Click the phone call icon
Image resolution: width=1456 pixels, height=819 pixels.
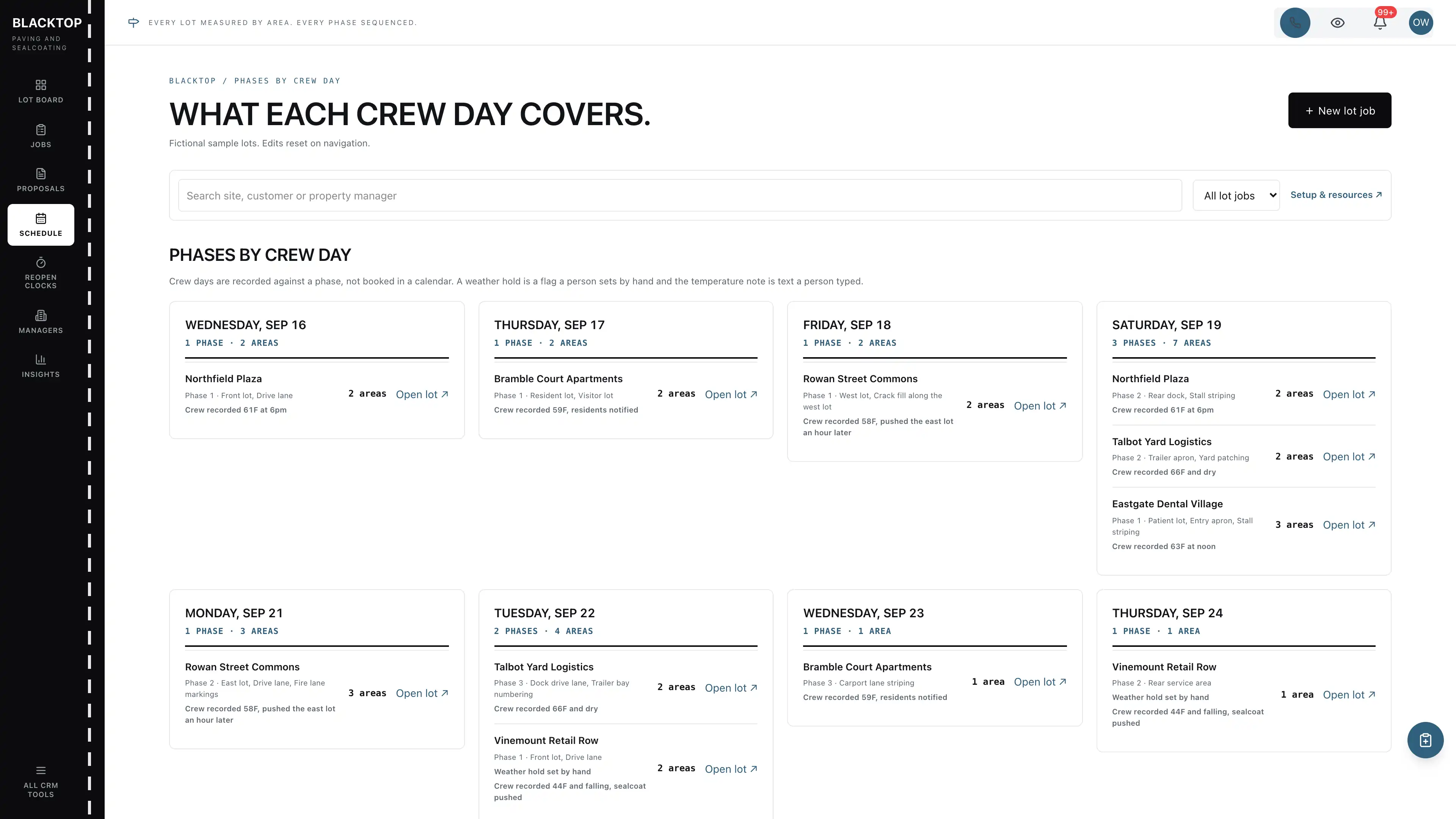tap(1295, 23)
